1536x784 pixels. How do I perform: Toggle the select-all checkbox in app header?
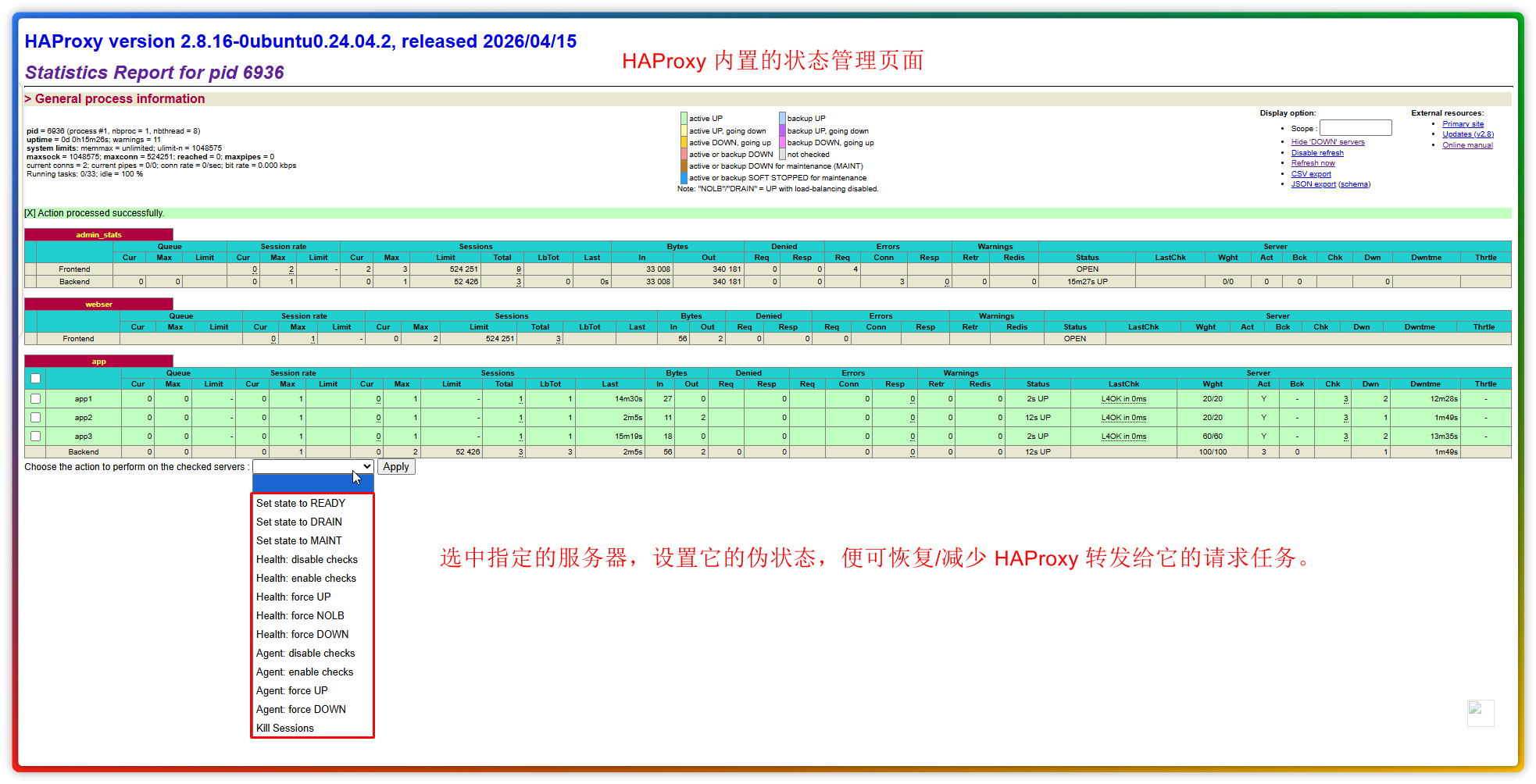pos(35,379)
